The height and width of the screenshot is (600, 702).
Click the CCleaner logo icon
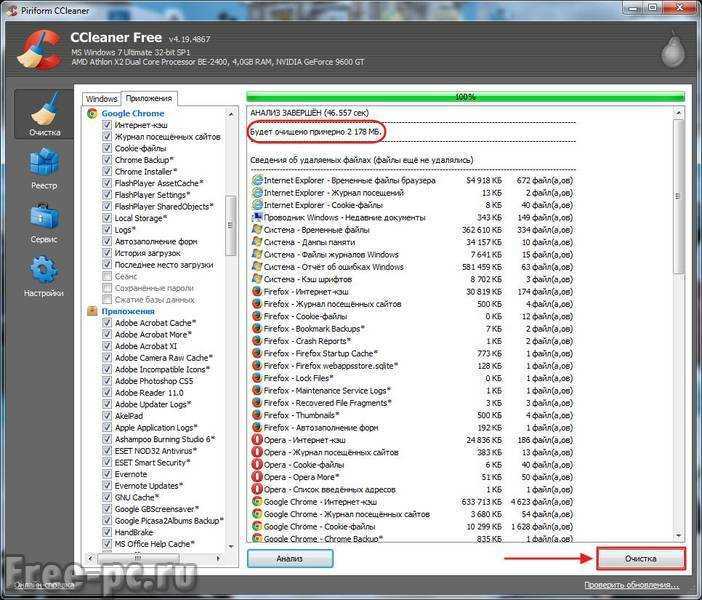(x=39, y=50)
